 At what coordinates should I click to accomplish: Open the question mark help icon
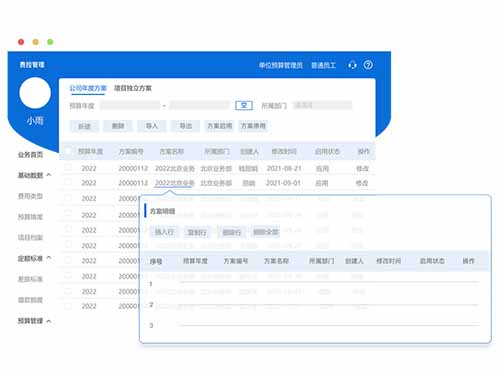coord(368,65)
